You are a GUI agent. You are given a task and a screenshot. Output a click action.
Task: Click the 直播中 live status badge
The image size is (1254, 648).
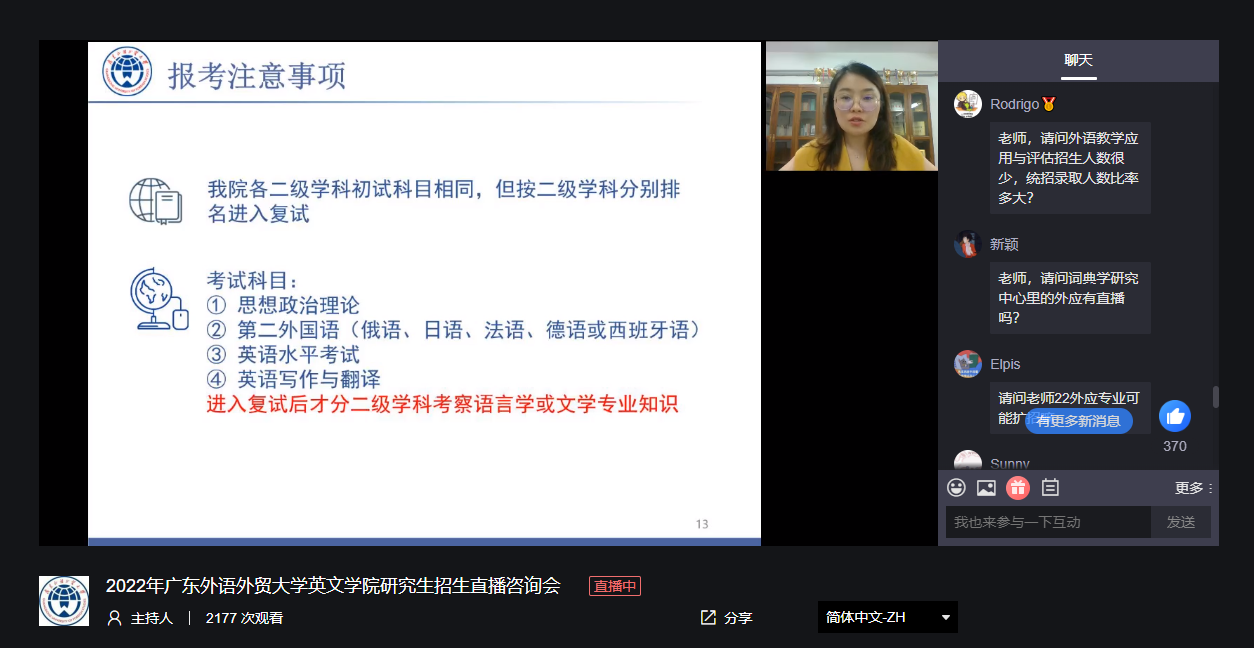pos(614,586)
